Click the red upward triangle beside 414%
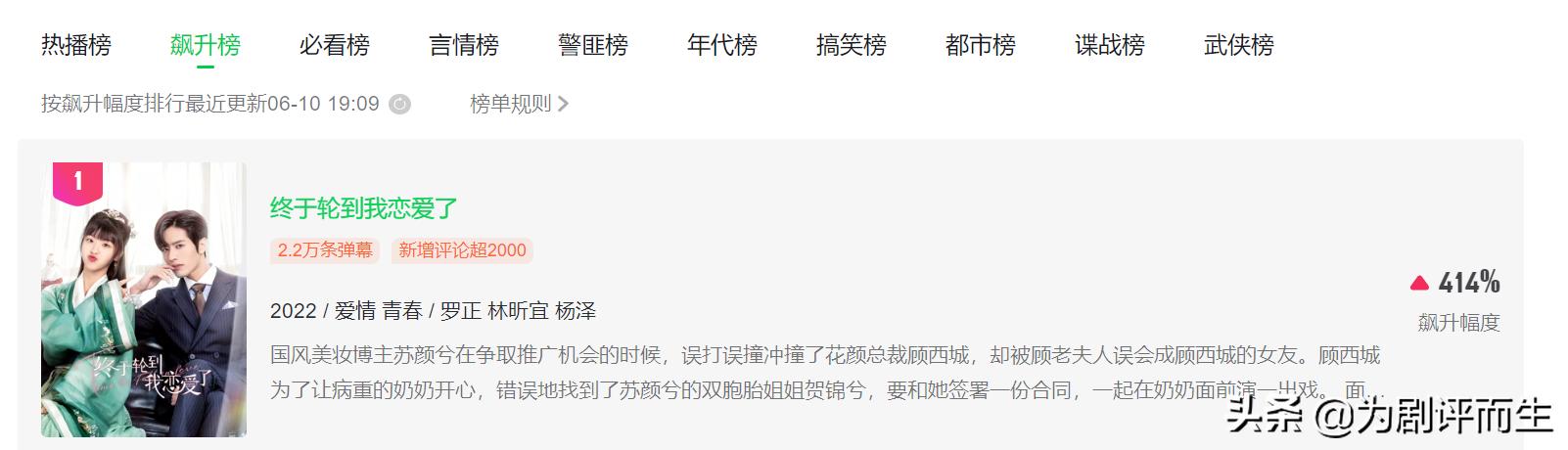Screen dimensions: 1568x450 [x=1419, y=284]
